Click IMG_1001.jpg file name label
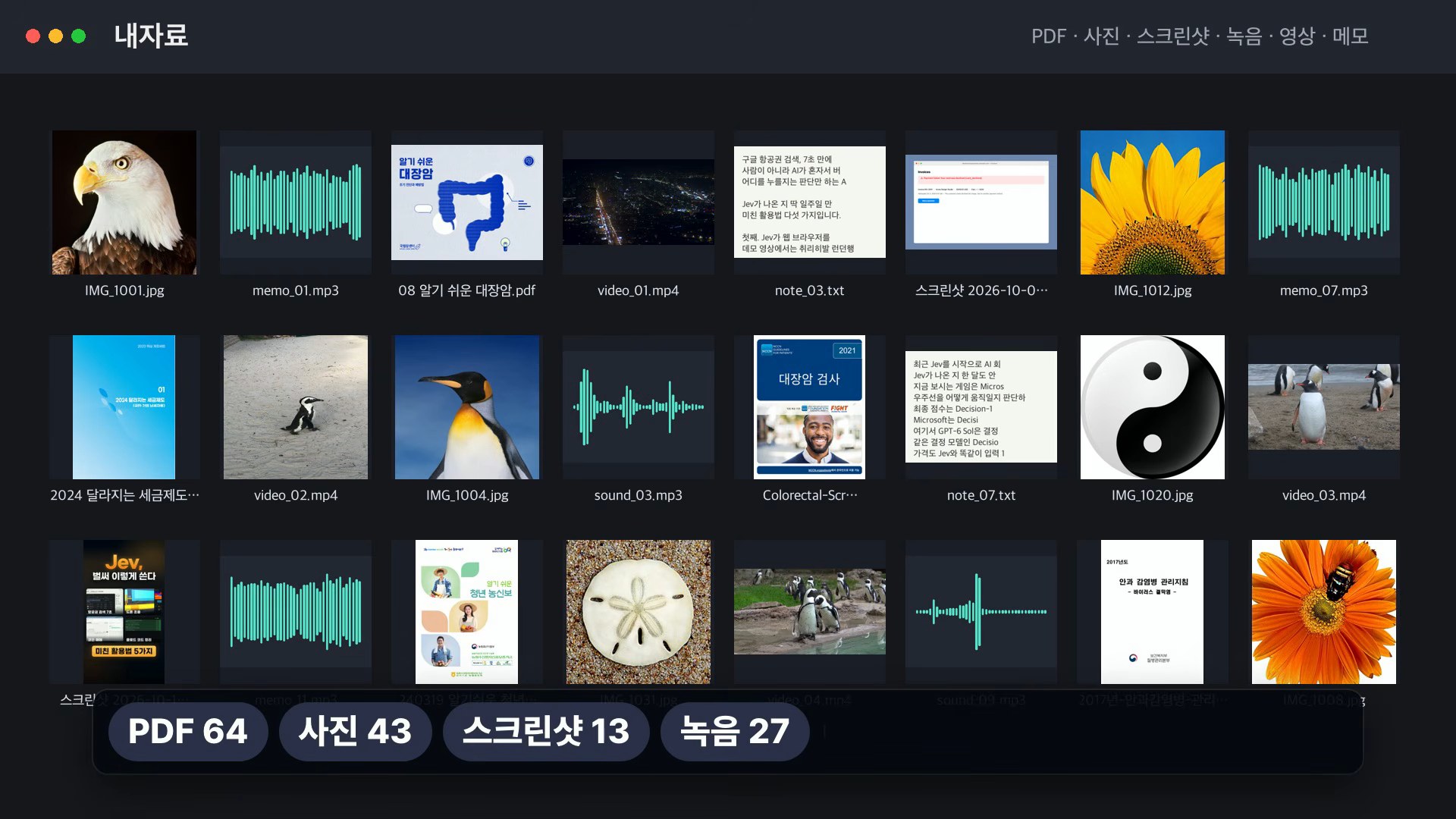 pos(124,290)
